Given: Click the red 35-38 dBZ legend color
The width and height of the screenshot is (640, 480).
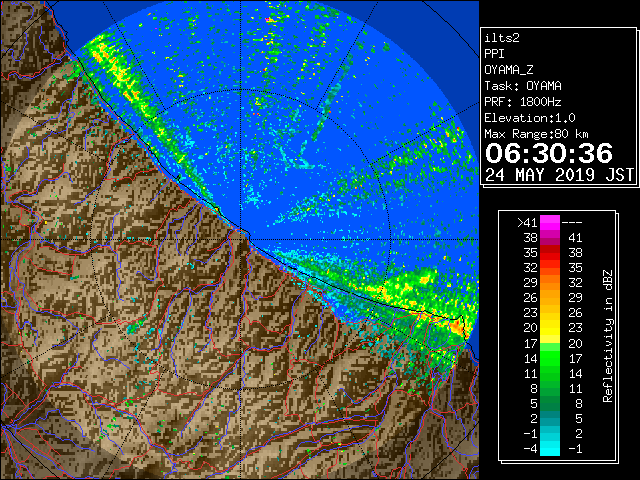Looking at the screenshot, I should tap(550, 253).
